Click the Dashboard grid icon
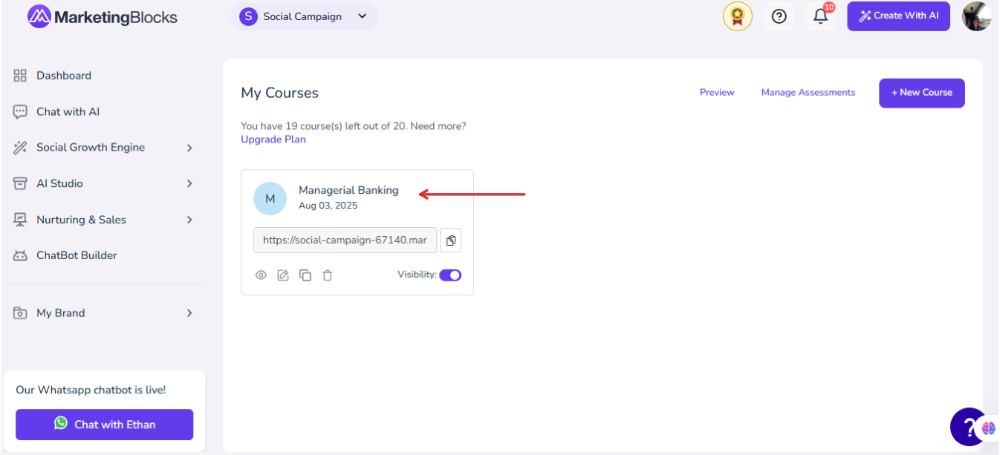The height and width of the screenshot is (455, 1000). [x=20, y=75]
